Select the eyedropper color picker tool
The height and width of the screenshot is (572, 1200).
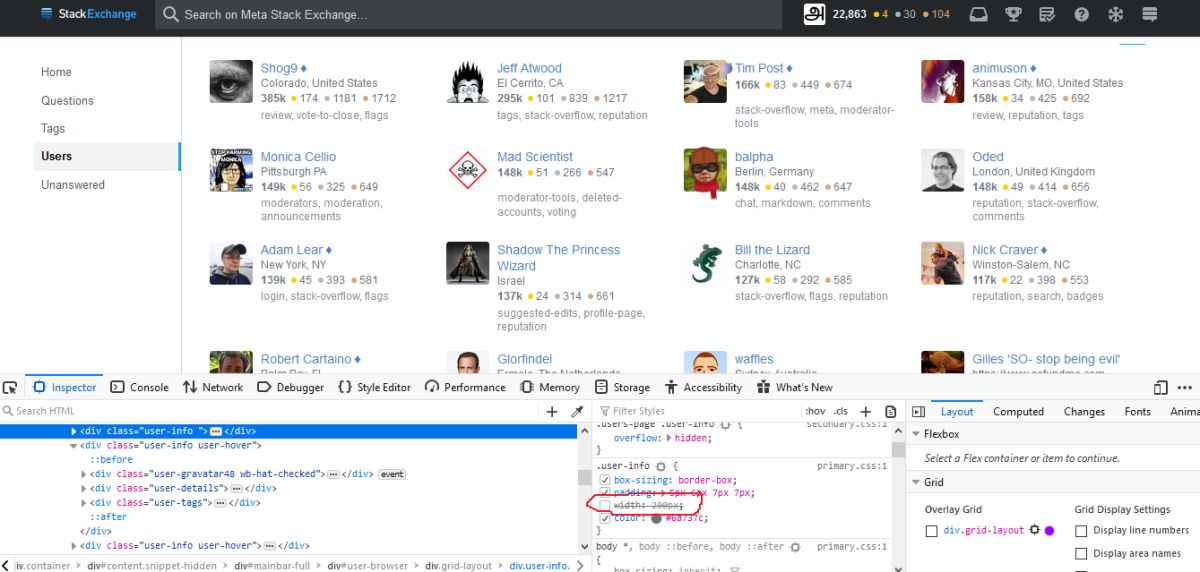(x=577, y=411)
